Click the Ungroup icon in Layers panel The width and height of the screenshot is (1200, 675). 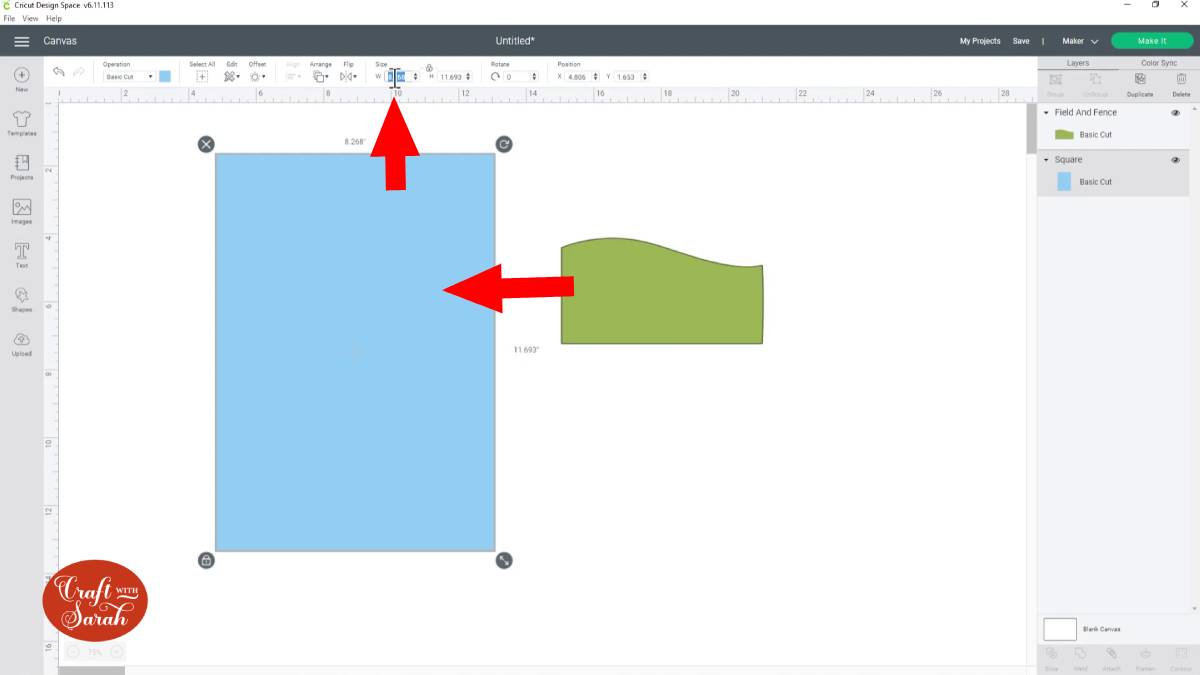tap(1095, 79)
